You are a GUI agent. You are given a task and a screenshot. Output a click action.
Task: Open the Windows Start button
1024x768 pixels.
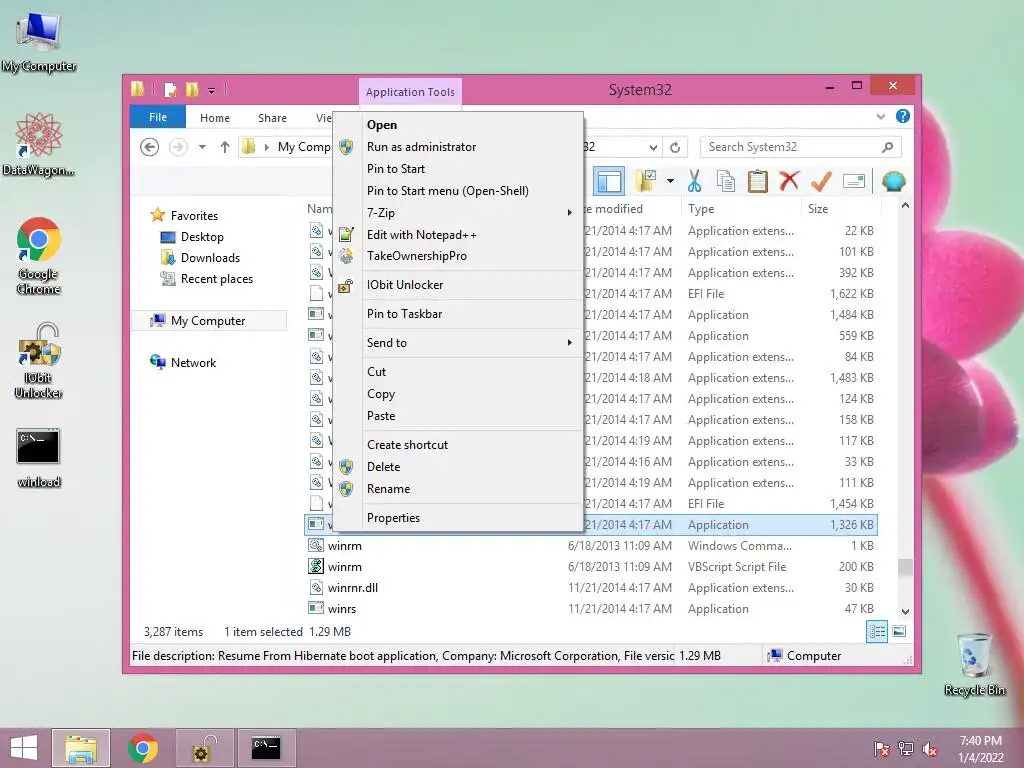(24, 748)
